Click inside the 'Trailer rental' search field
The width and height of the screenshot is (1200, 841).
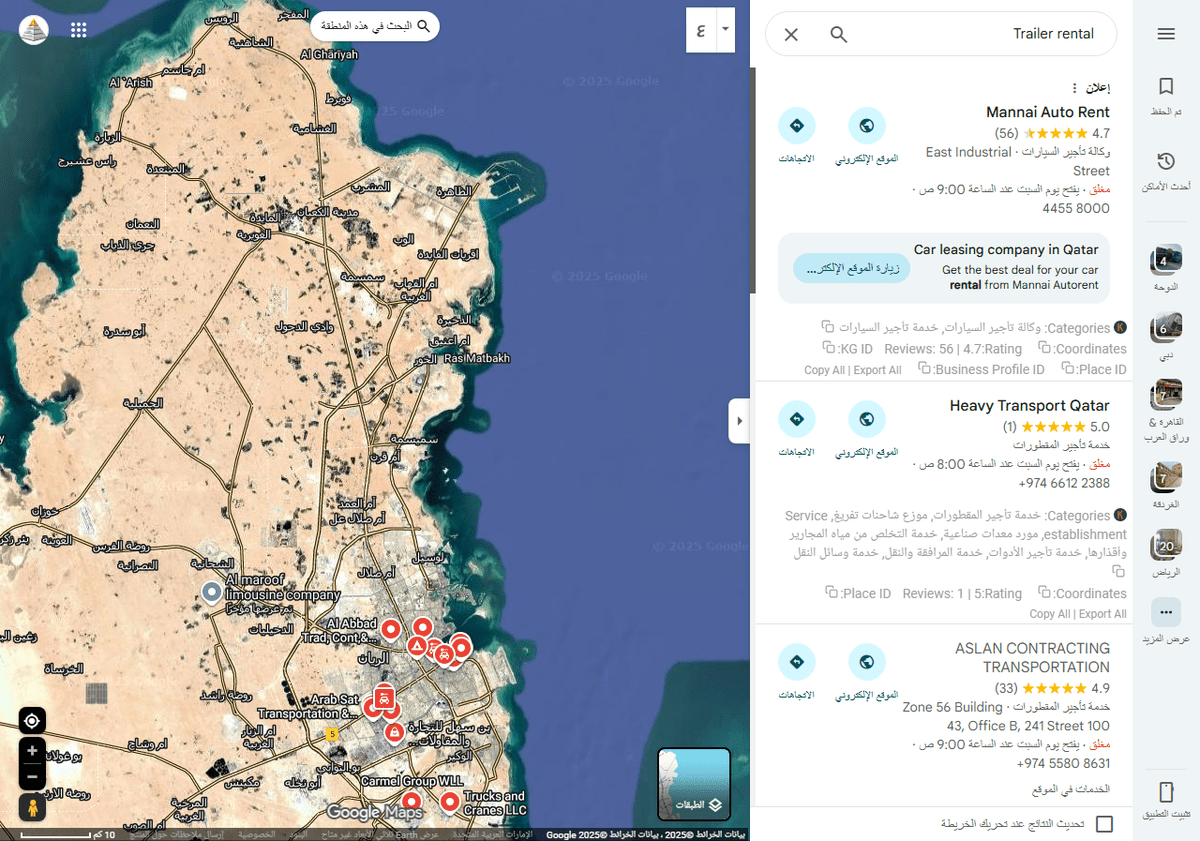(x=1053, y=34)
